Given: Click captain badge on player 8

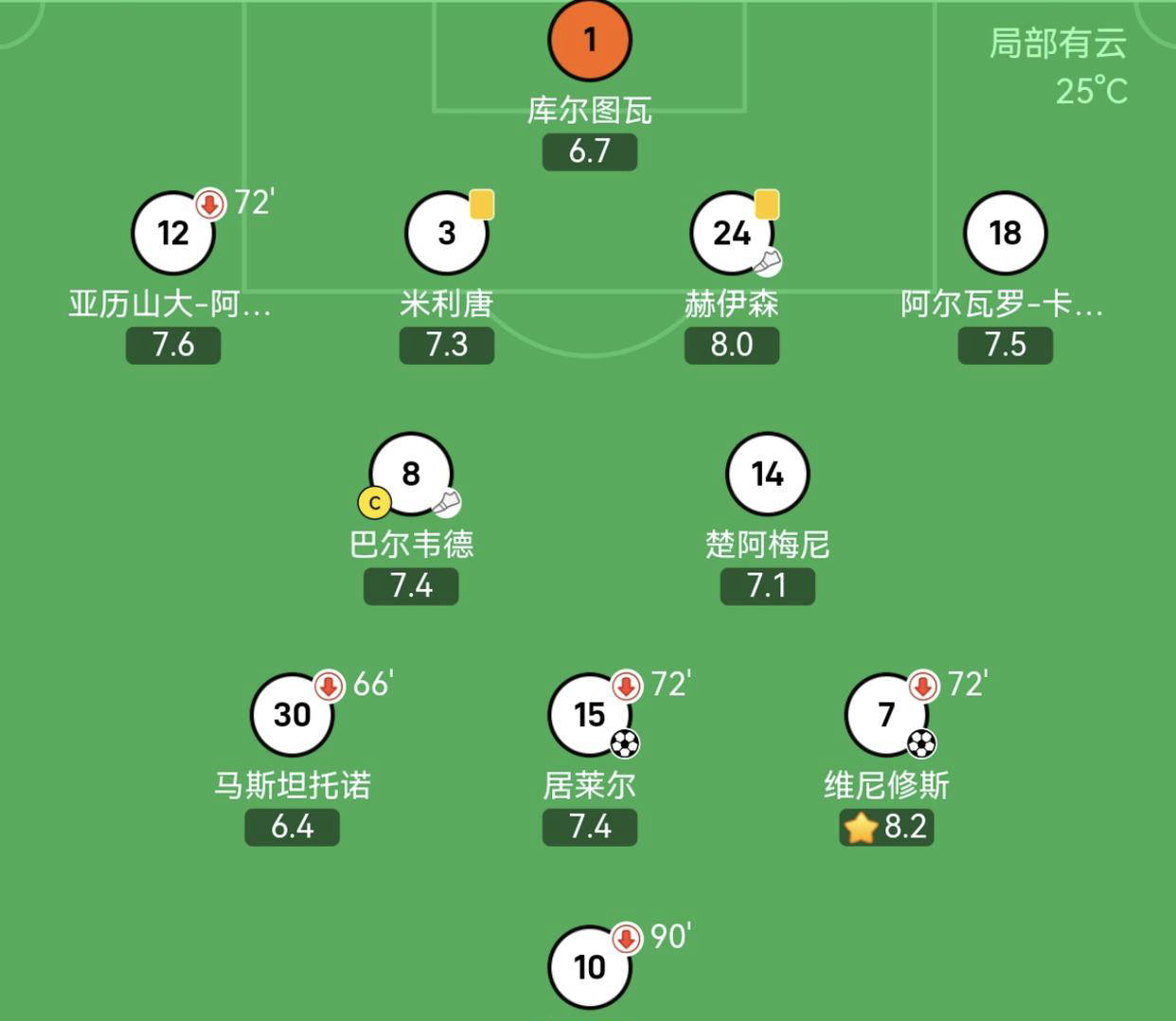Looking at the screenshot, I should pyautogui.click(x=375, y=503).
